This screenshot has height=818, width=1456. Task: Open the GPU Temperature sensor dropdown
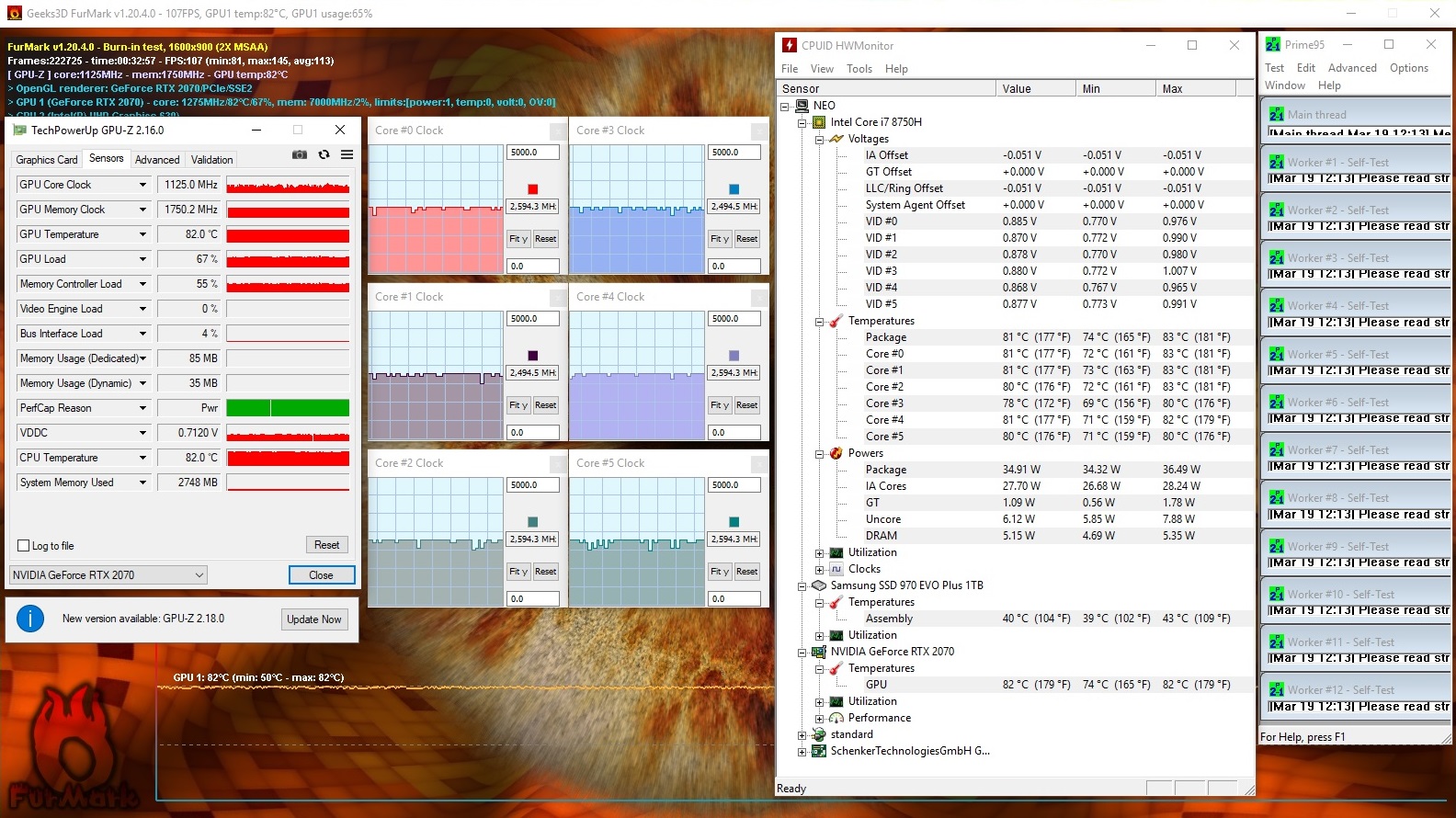pos(142,234)
